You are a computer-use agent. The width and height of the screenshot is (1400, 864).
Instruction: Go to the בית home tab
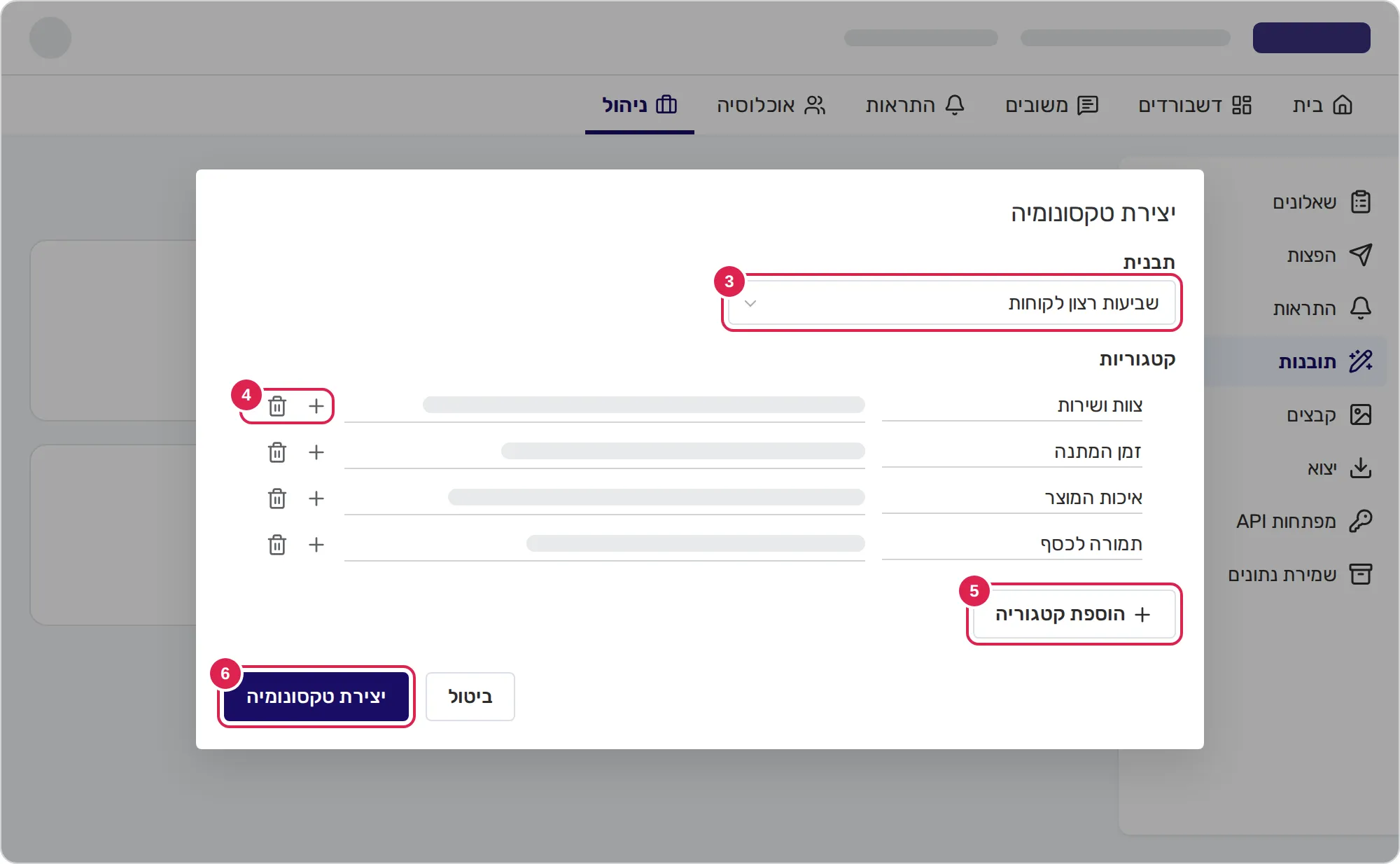tap(1323, 105)
